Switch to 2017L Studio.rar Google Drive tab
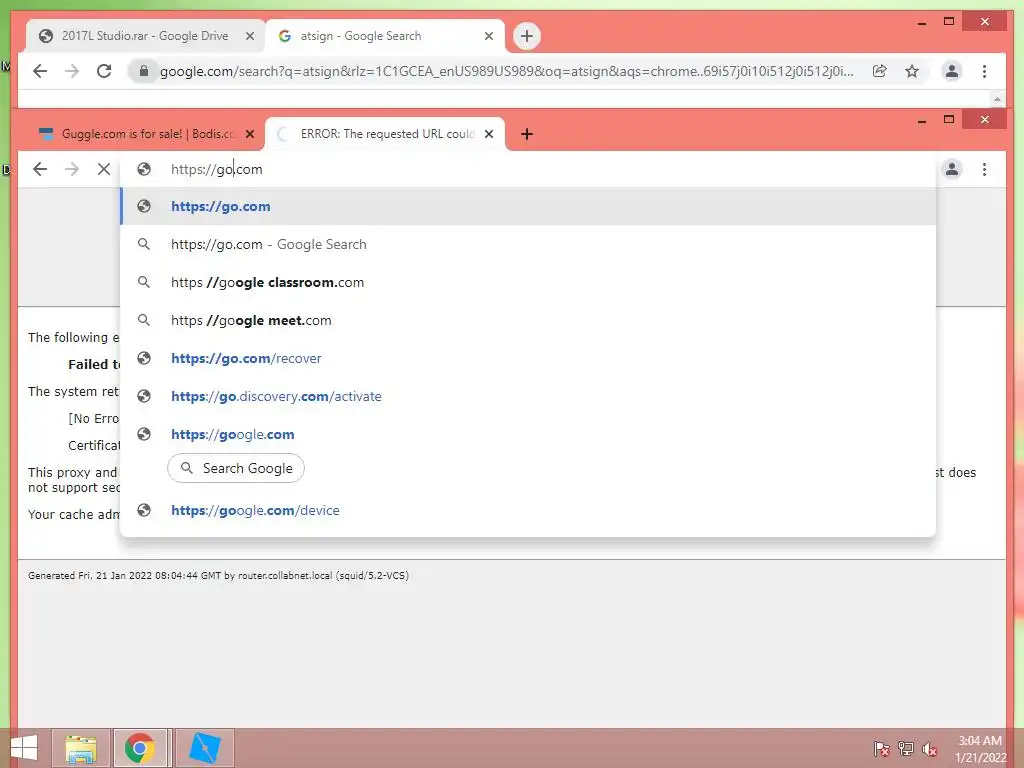The height and width of the screenshot is (768, 1024). click(145, 36)
